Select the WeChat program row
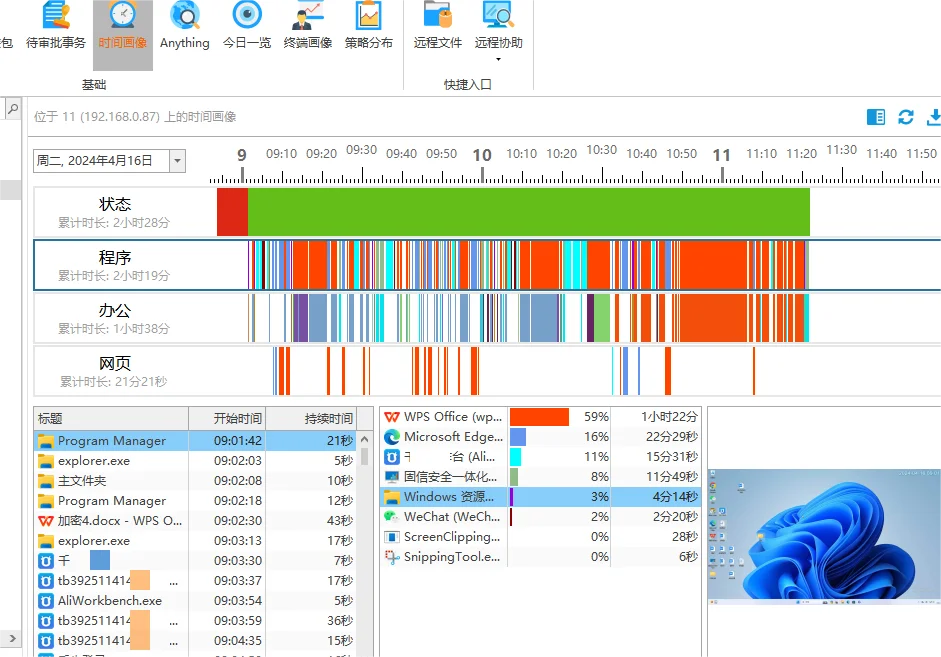 tap(540, 517)
